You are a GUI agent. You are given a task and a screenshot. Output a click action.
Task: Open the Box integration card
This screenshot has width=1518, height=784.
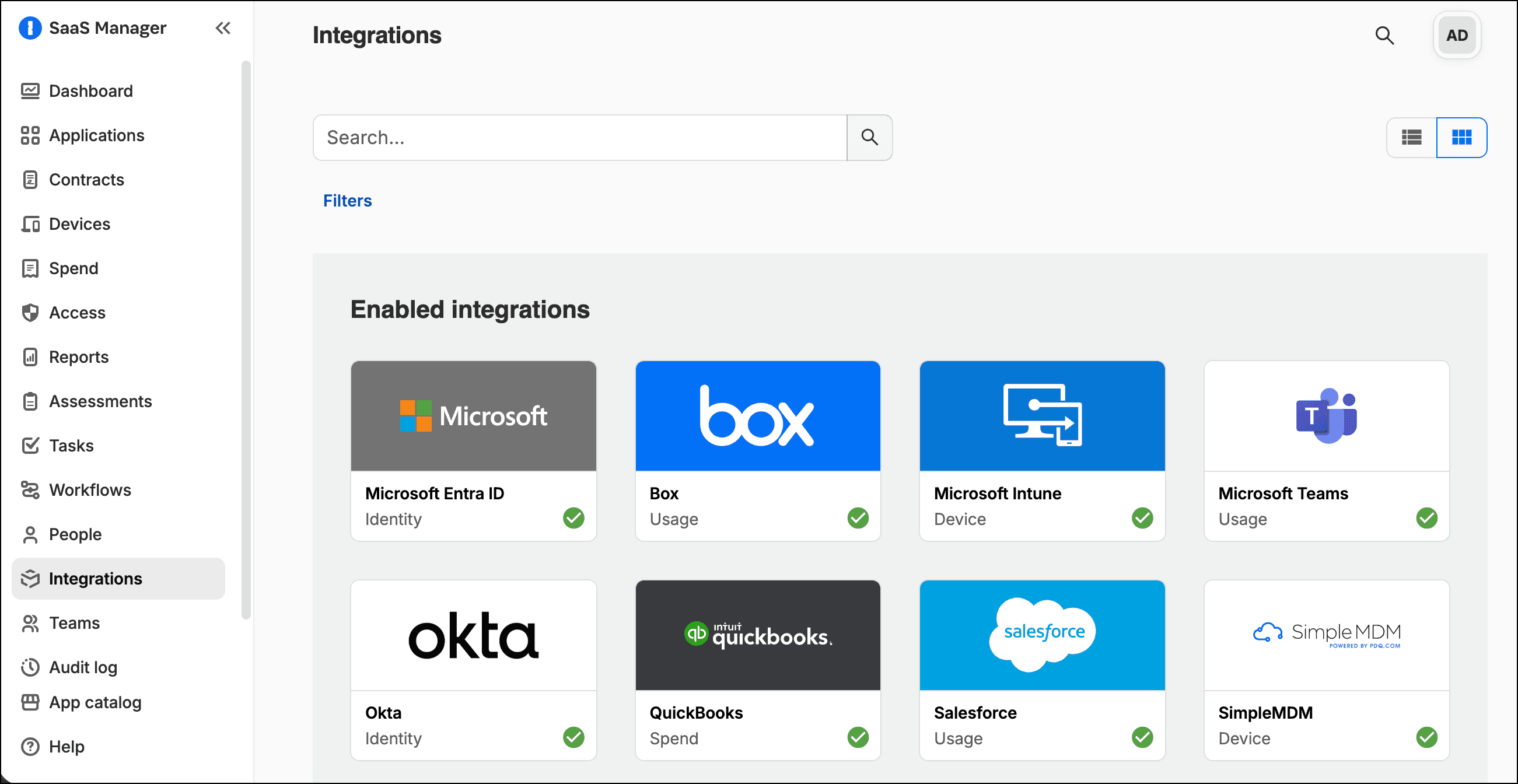coord(757,450)
